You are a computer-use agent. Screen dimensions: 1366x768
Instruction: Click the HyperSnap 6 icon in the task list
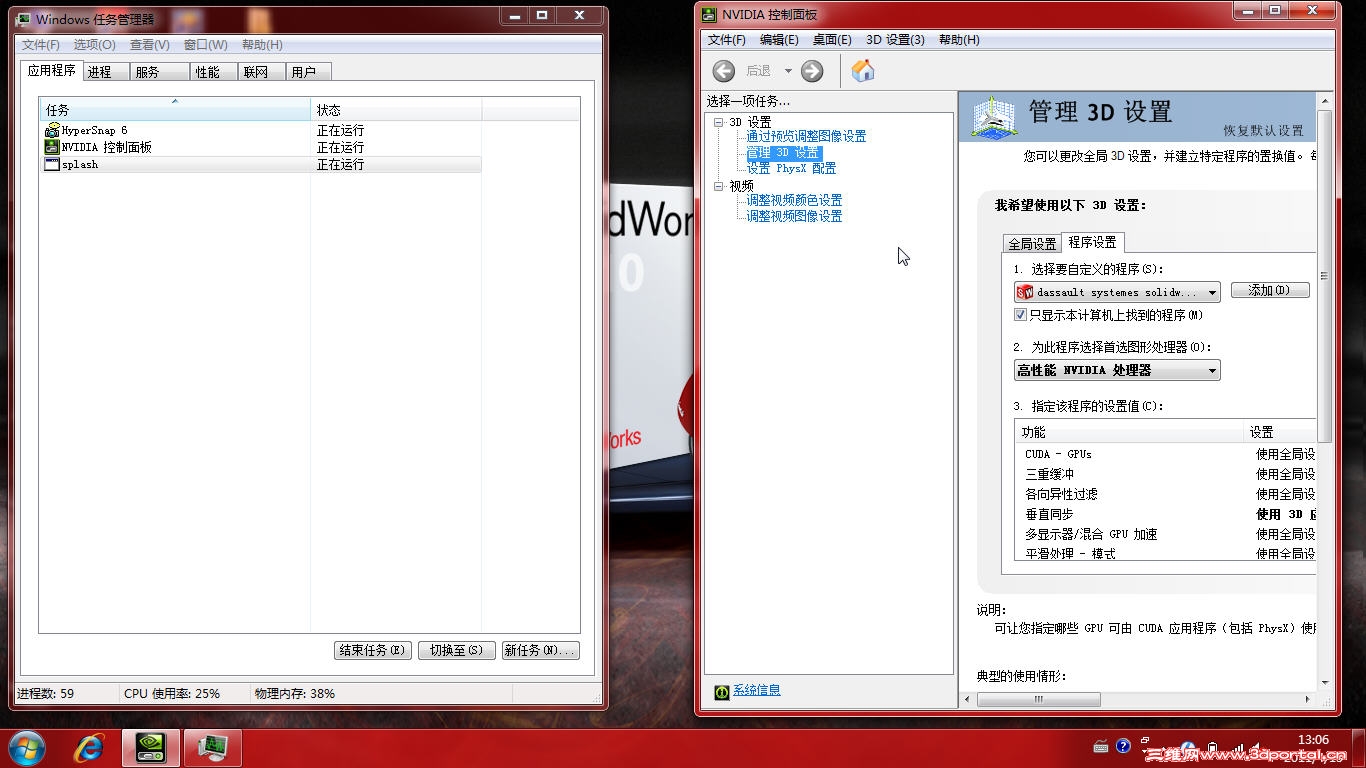coord(52,130)
